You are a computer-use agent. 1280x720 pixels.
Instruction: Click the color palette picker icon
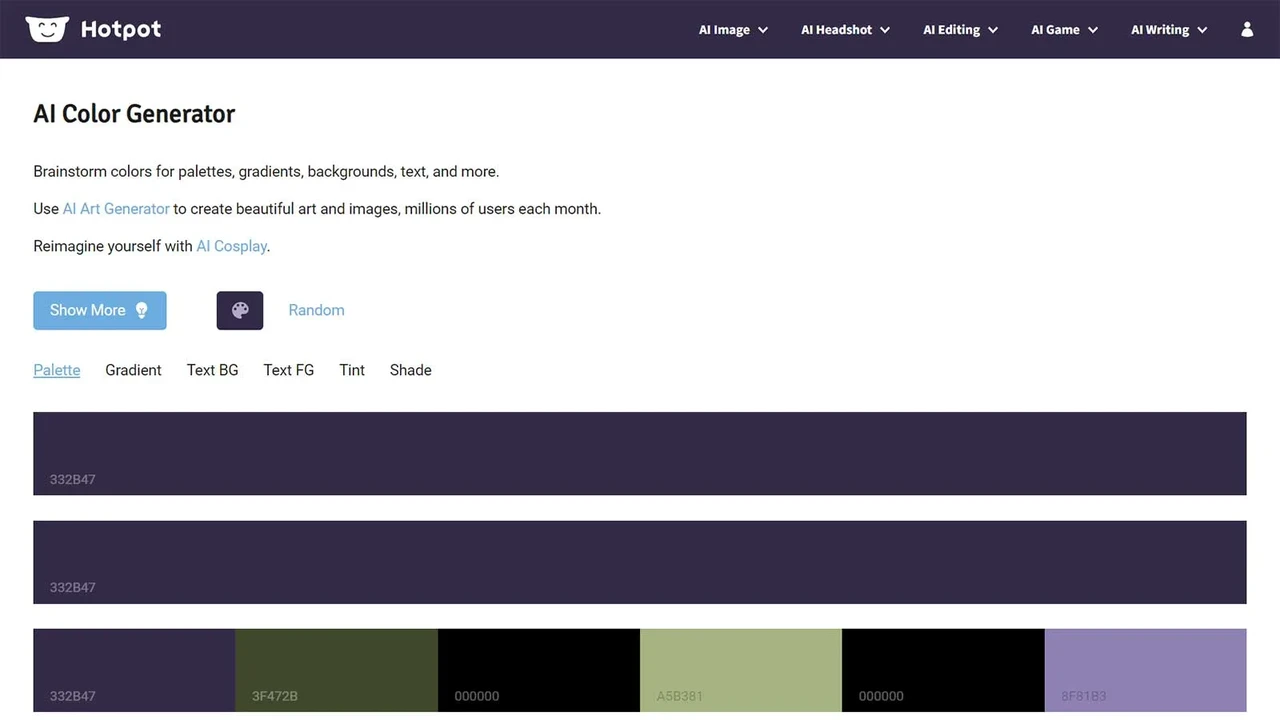[240, 310]
